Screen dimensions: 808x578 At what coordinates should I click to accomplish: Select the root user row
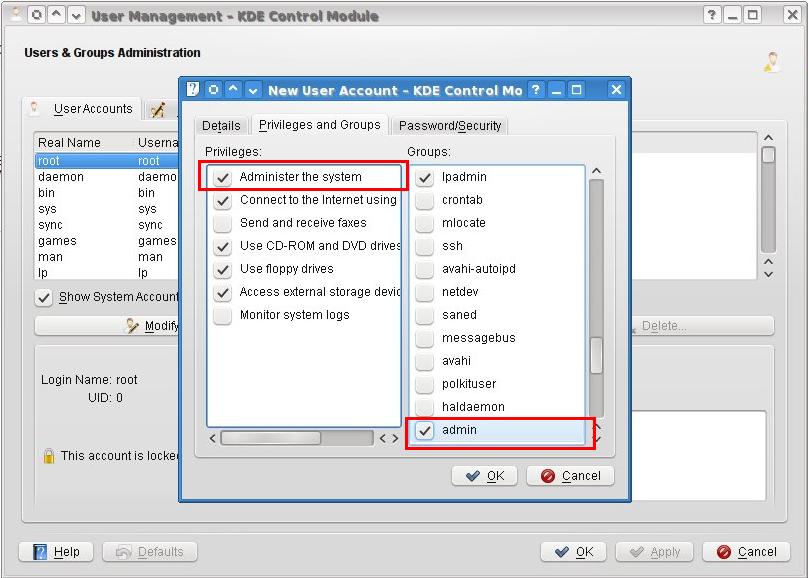click(107, 161)
